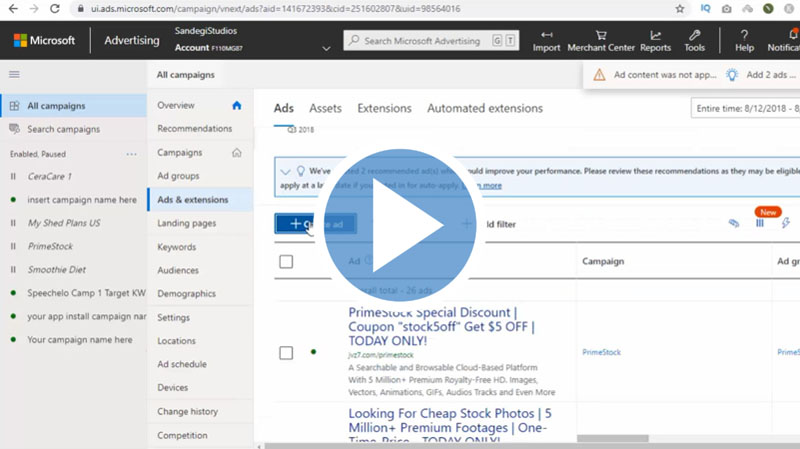Click the lightning bolt icon
Viewport: 800px width, 449px height.
pyautogui.click(x=786, y=223)
